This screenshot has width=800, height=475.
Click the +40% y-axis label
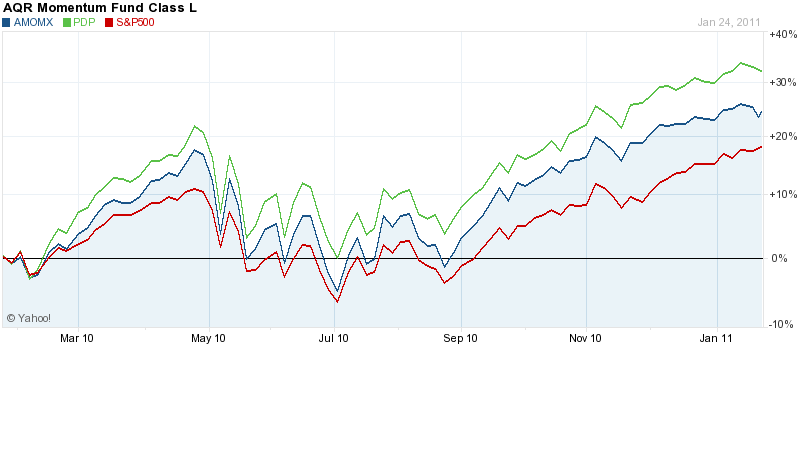point(780,34)
